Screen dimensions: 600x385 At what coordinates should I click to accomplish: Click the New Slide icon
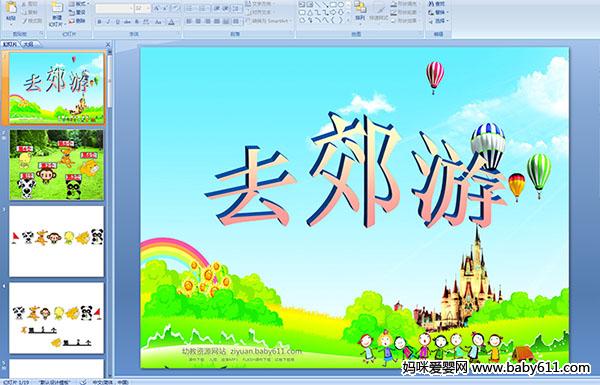point(57,12)
